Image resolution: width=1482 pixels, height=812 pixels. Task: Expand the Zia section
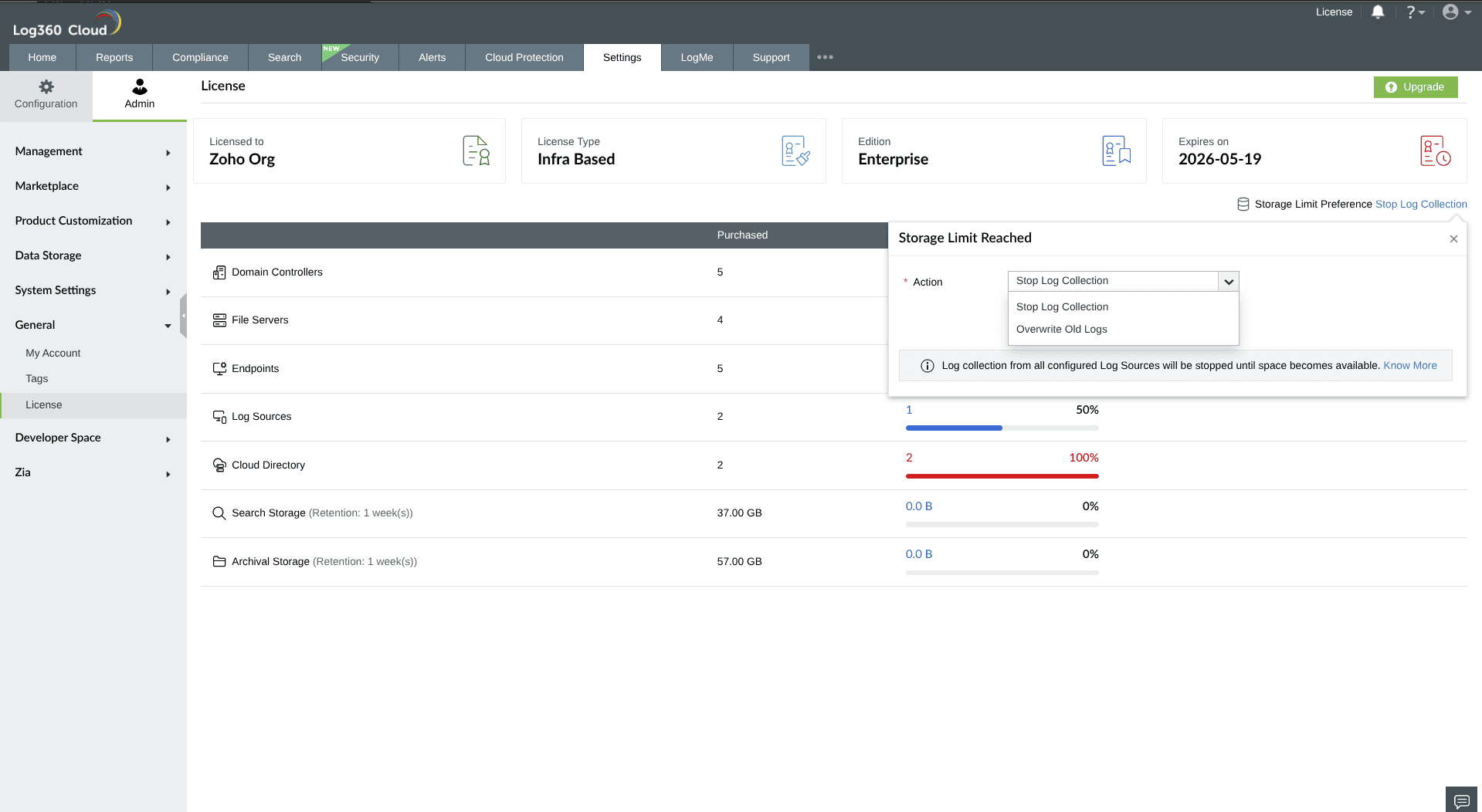point(93,472)
